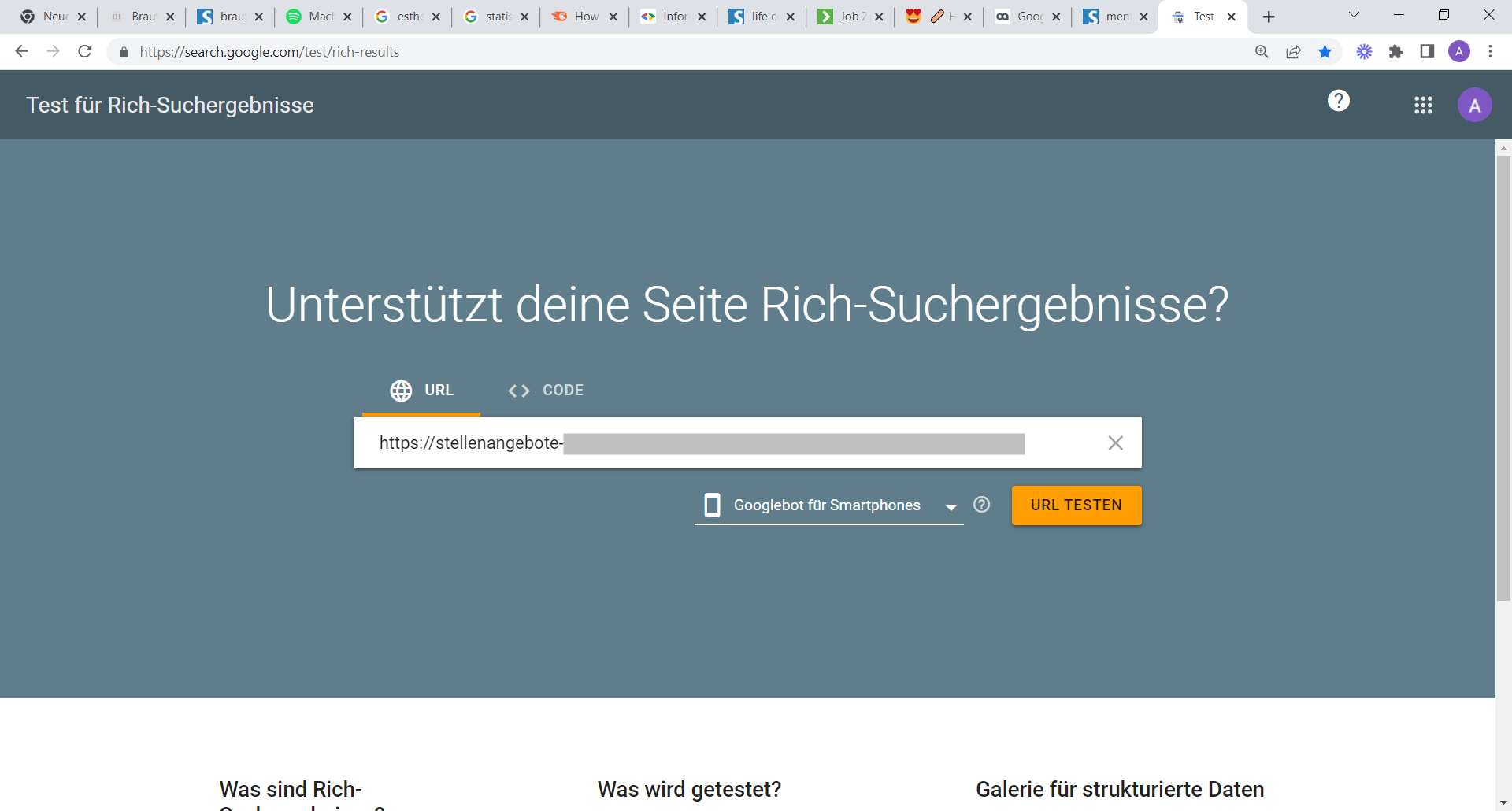Toggle the browser side panel
The image size is (1512, 811).
click(x=1427, y=52)
